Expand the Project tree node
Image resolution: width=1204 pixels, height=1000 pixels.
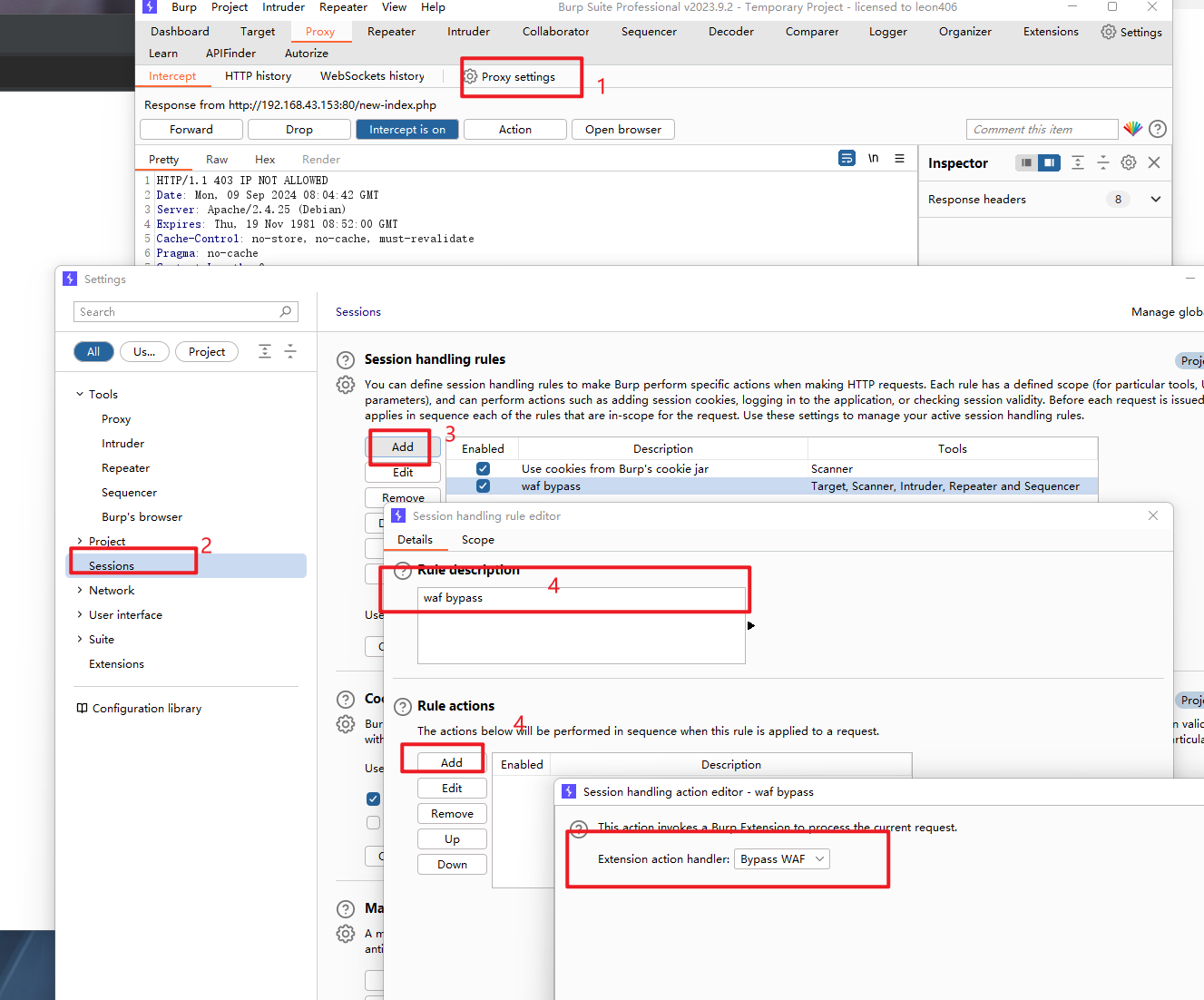pyautogui.click(x=80, y=541)
